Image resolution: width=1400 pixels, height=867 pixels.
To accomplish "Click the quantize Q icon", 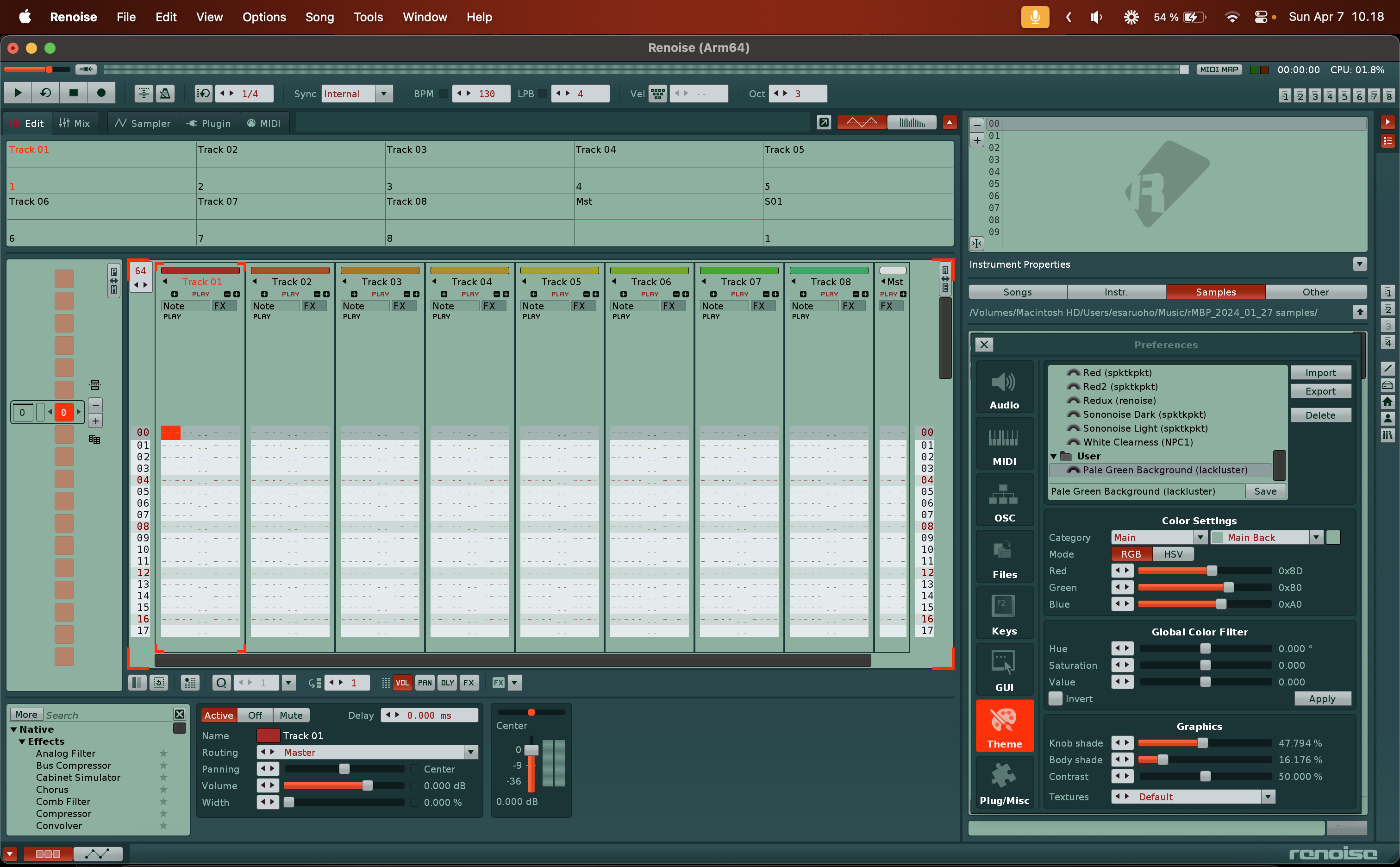I will pos(221,682).
